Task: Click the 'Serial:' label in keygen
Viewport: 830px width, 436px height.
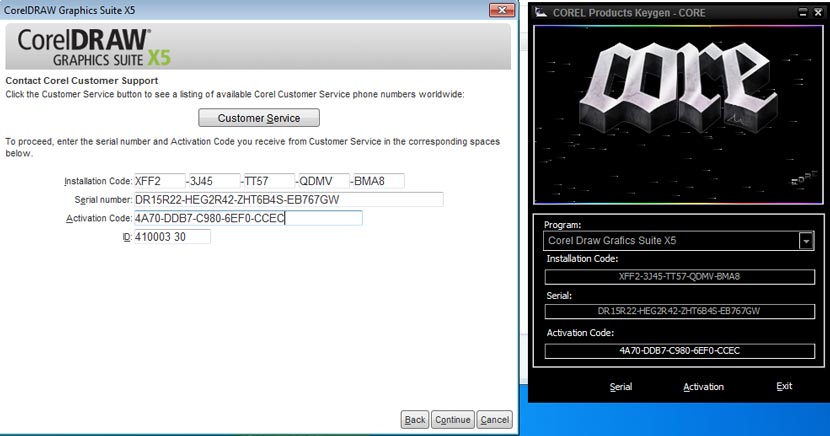Action: (x=559, y=295)
